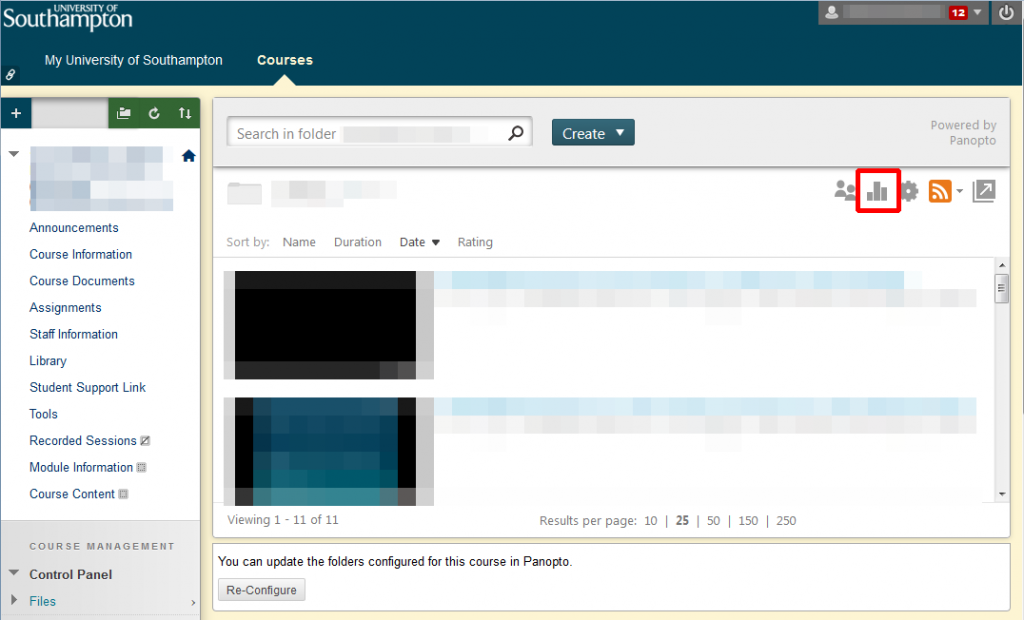Open folder settings gear icon
1024x620 pixels.
(909, 191)
